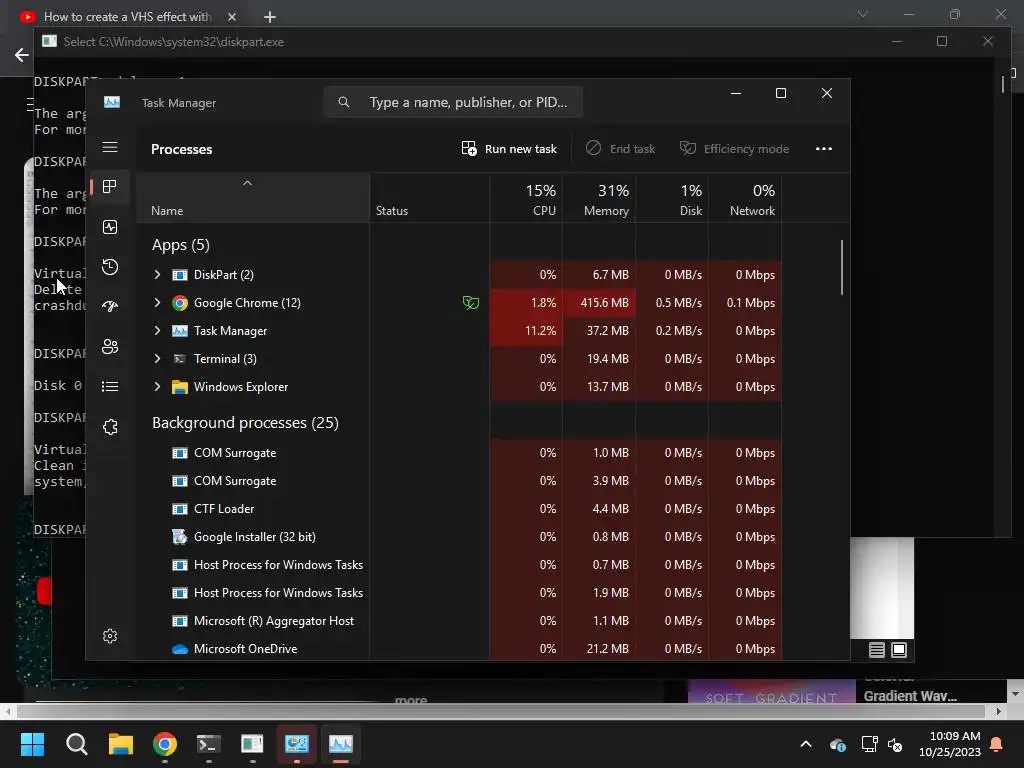Viewport: 1024px width, 768px height.
Task: Click the Apps (5) group heading
Action: [x=181, y=245]
